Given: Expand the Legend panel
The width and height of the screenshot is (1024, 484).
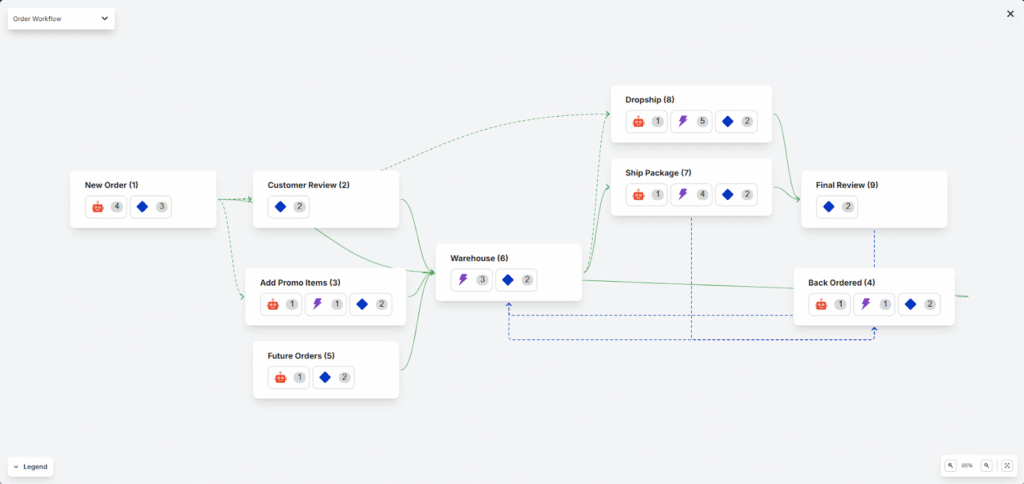Looking at the screenshot, I should (x=30, y=466).
